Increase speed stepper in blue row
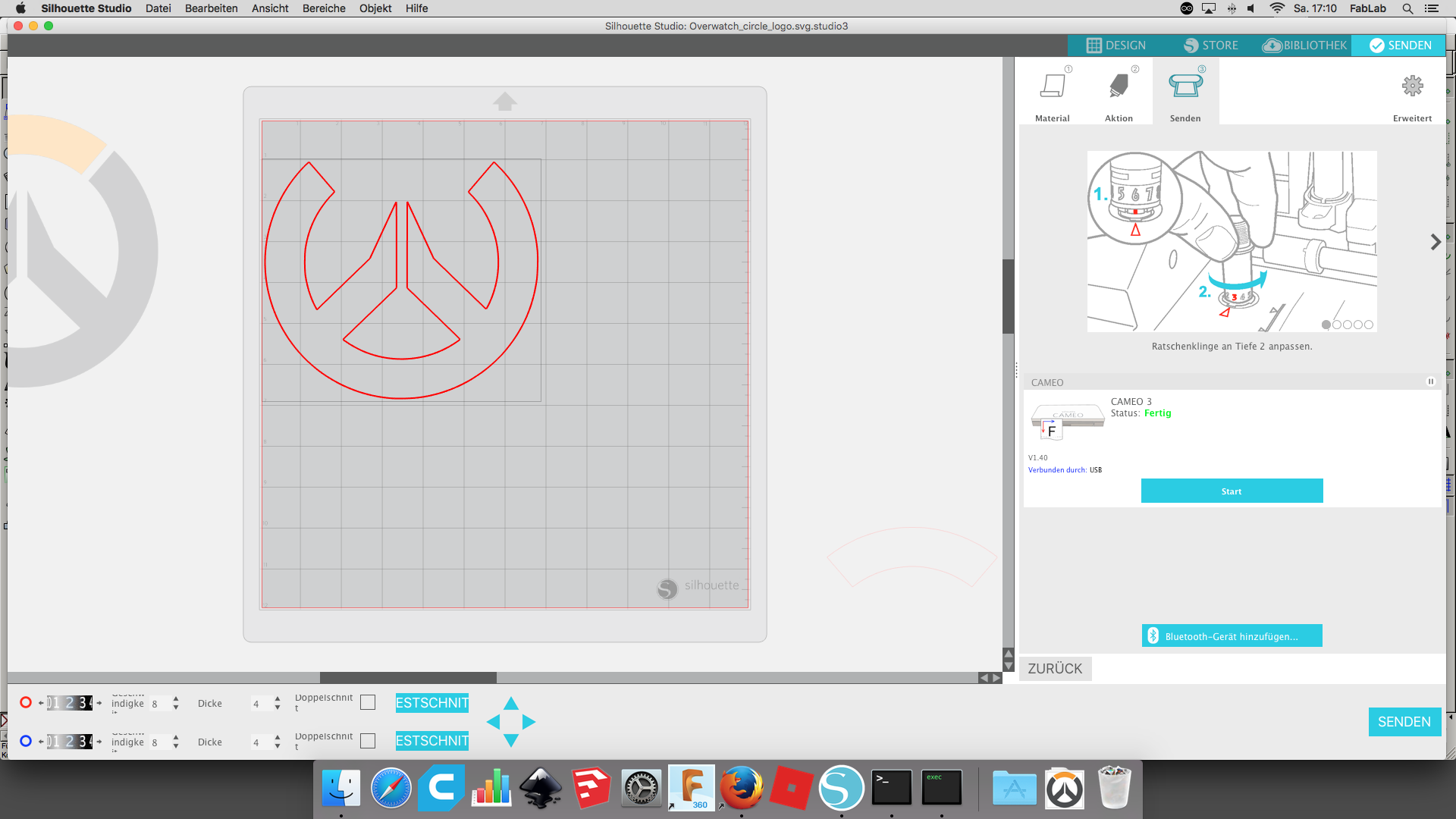Viewport: 1456px width, 819px height. [176, 737]
